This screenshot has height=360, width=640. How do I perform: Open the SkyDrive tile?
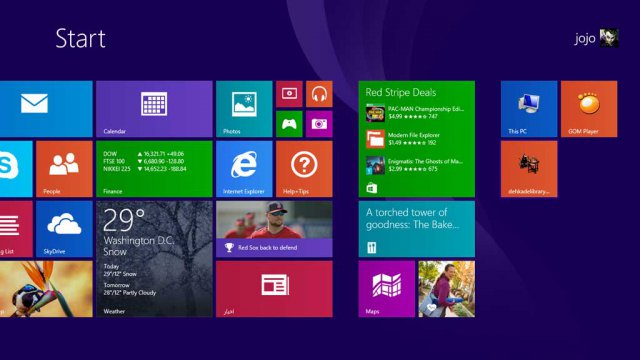pyautogui.click(x=64, y=229)
